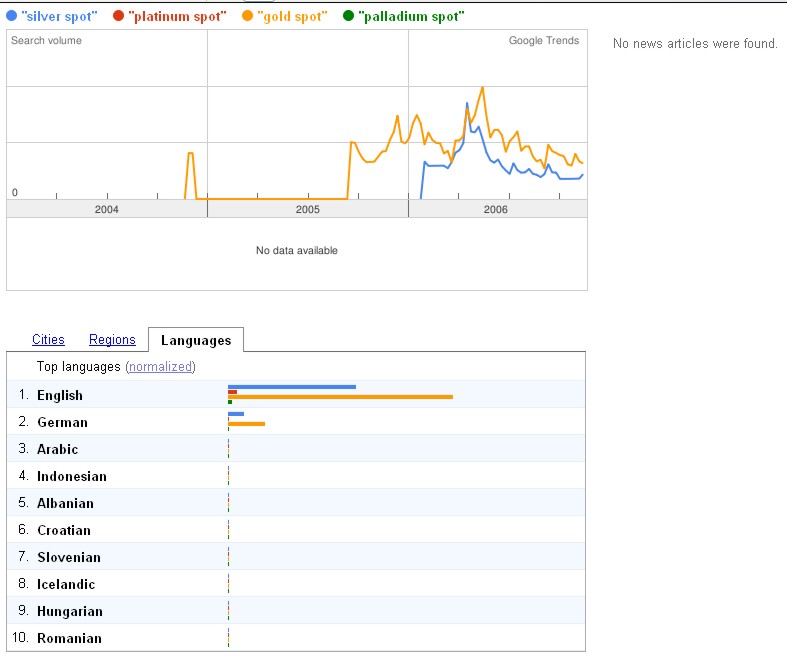Click the orange "gold spot" legend dot
The image size is (787, 659).
coord(247,16)
